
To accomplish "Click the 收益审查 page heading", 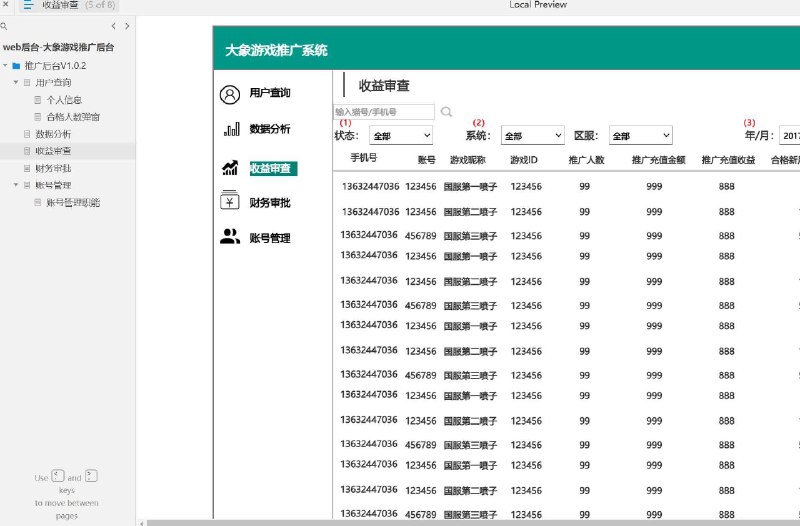I will pos(384,86).
